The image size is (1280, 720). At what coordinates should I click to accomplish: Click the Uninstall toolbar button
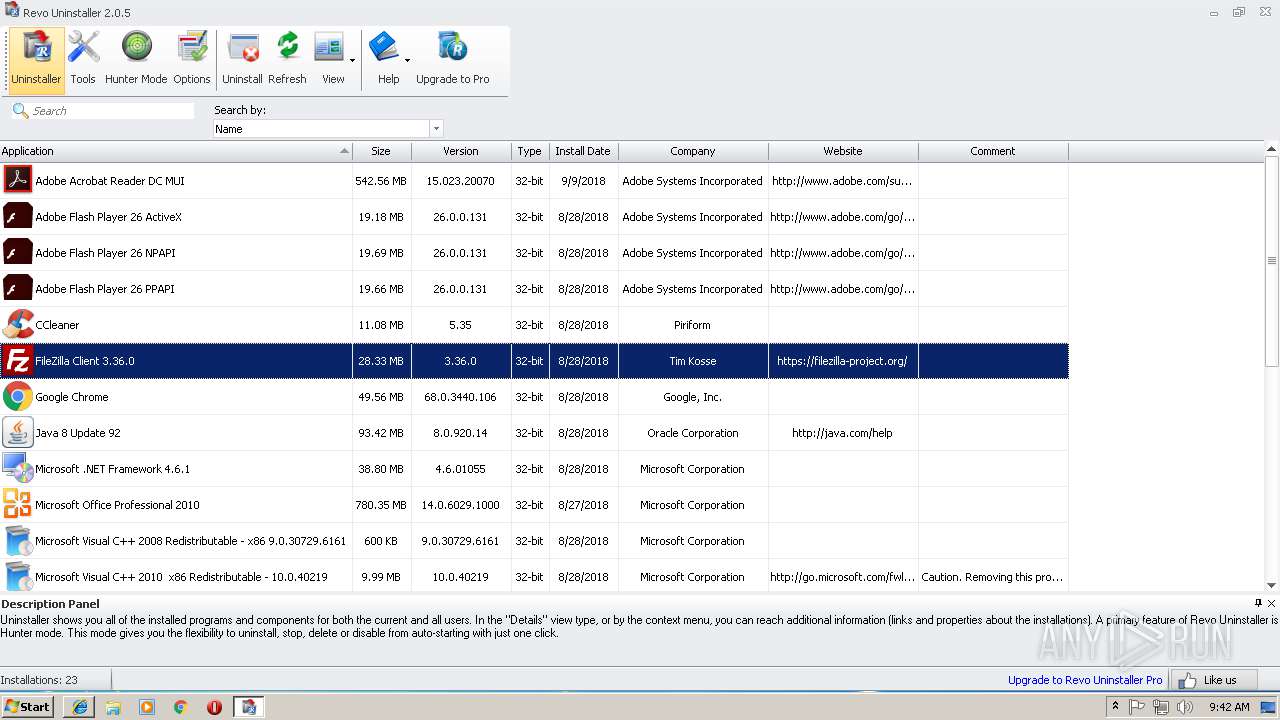[242, 59]
